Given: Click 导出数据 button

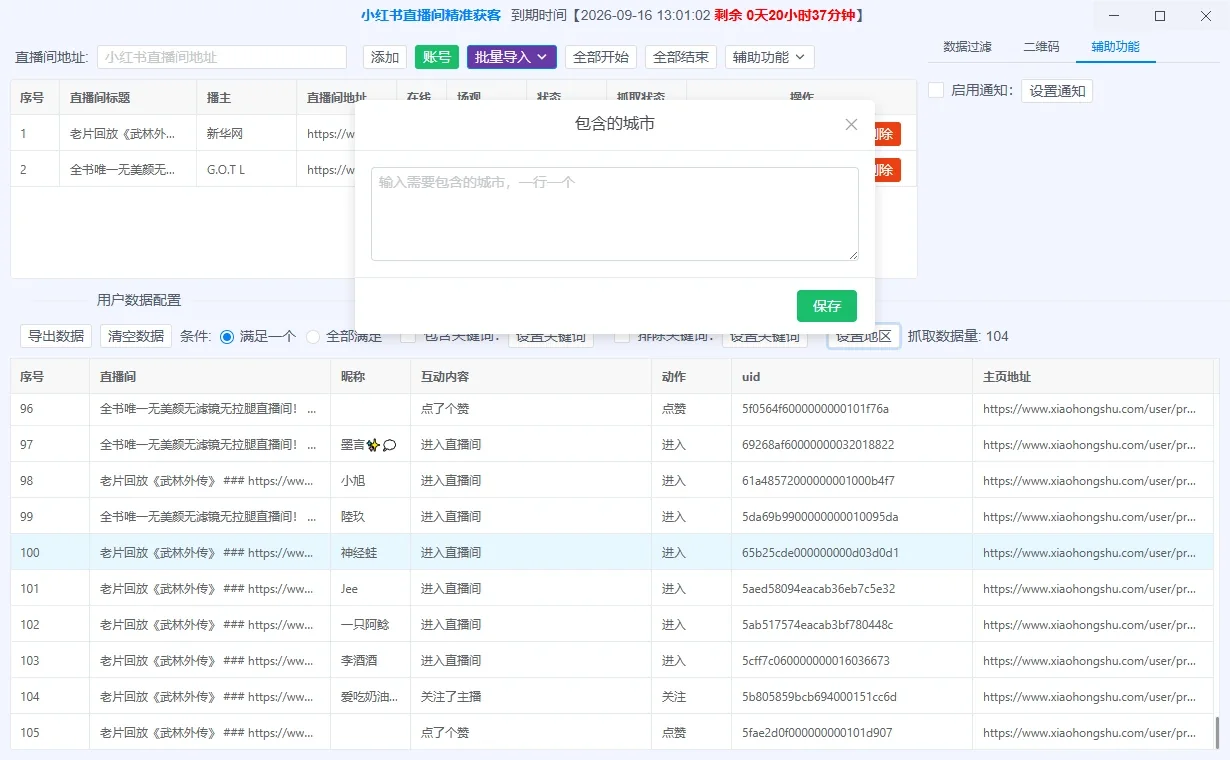Looking at the screenshot, I should click(x=56, y=336).
